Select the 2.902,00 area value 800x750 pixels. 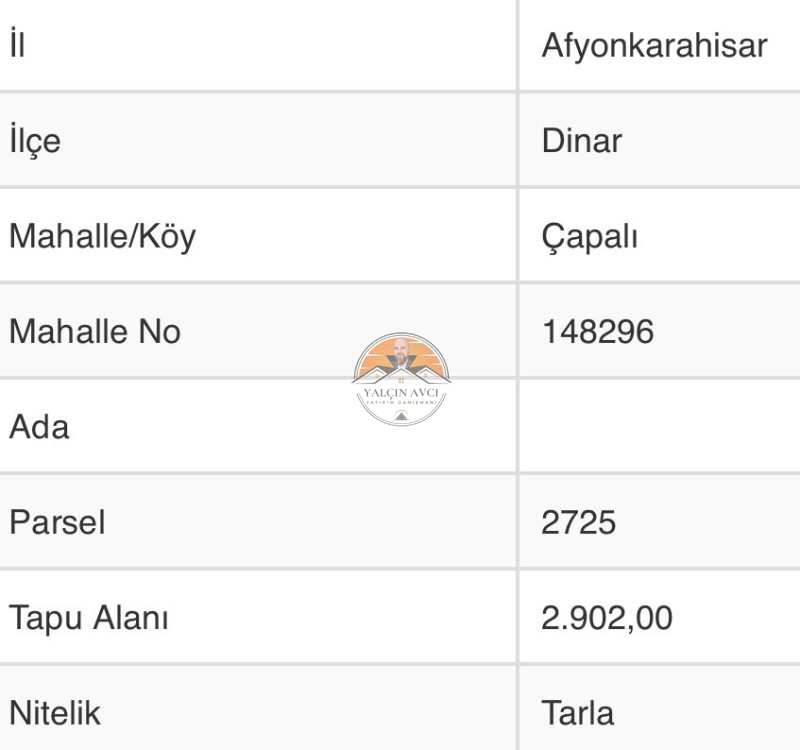pyautogui.click(x=607, y=618)
